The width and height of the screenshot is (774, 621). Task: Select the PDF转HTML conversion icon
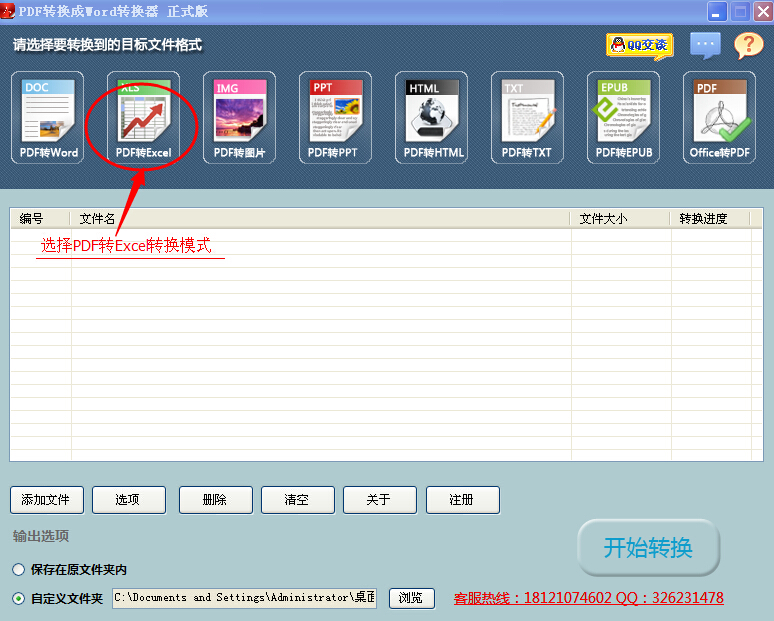click(x=431, y=117)
